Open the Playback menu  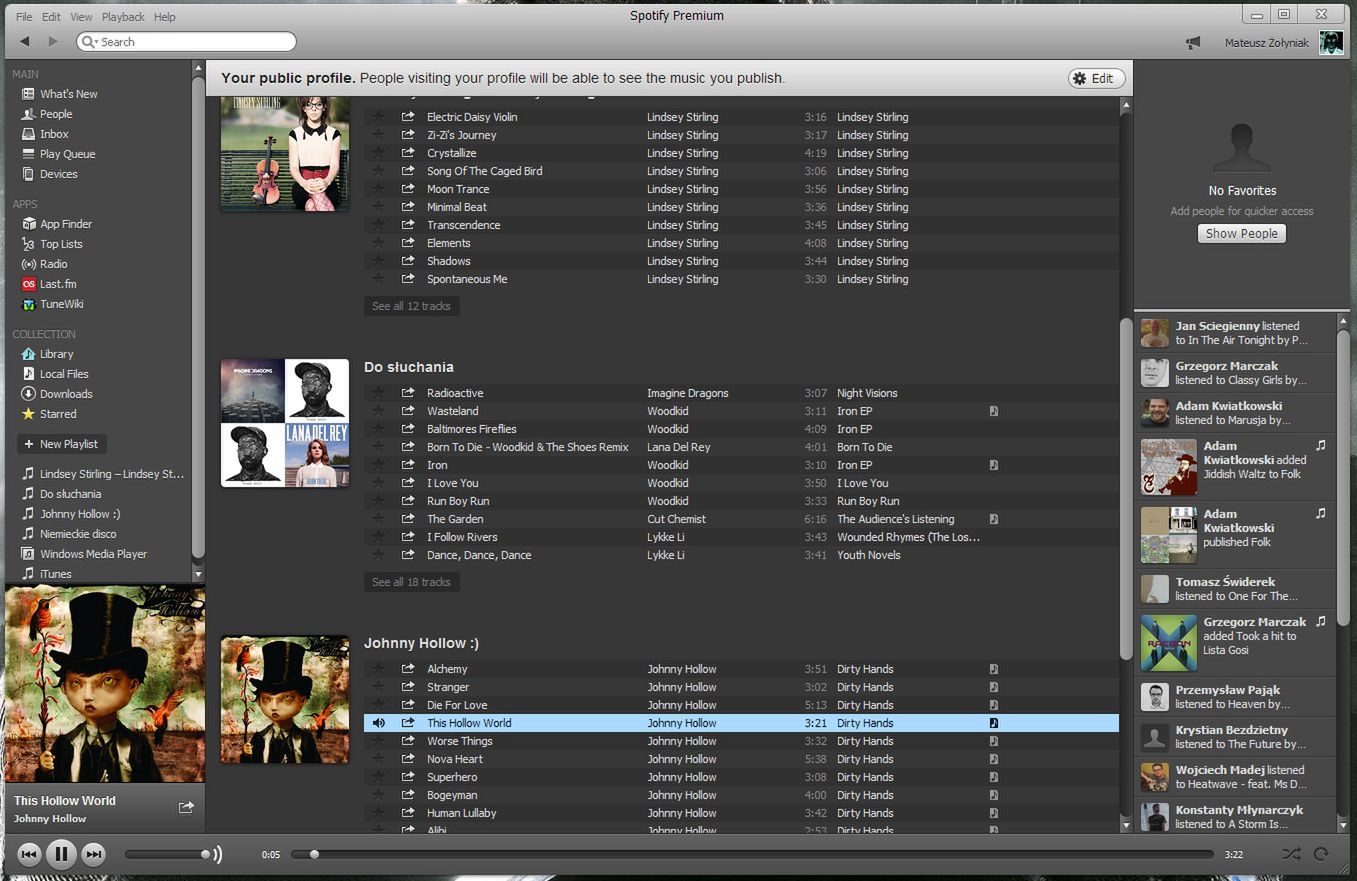[x=123, y=17]
